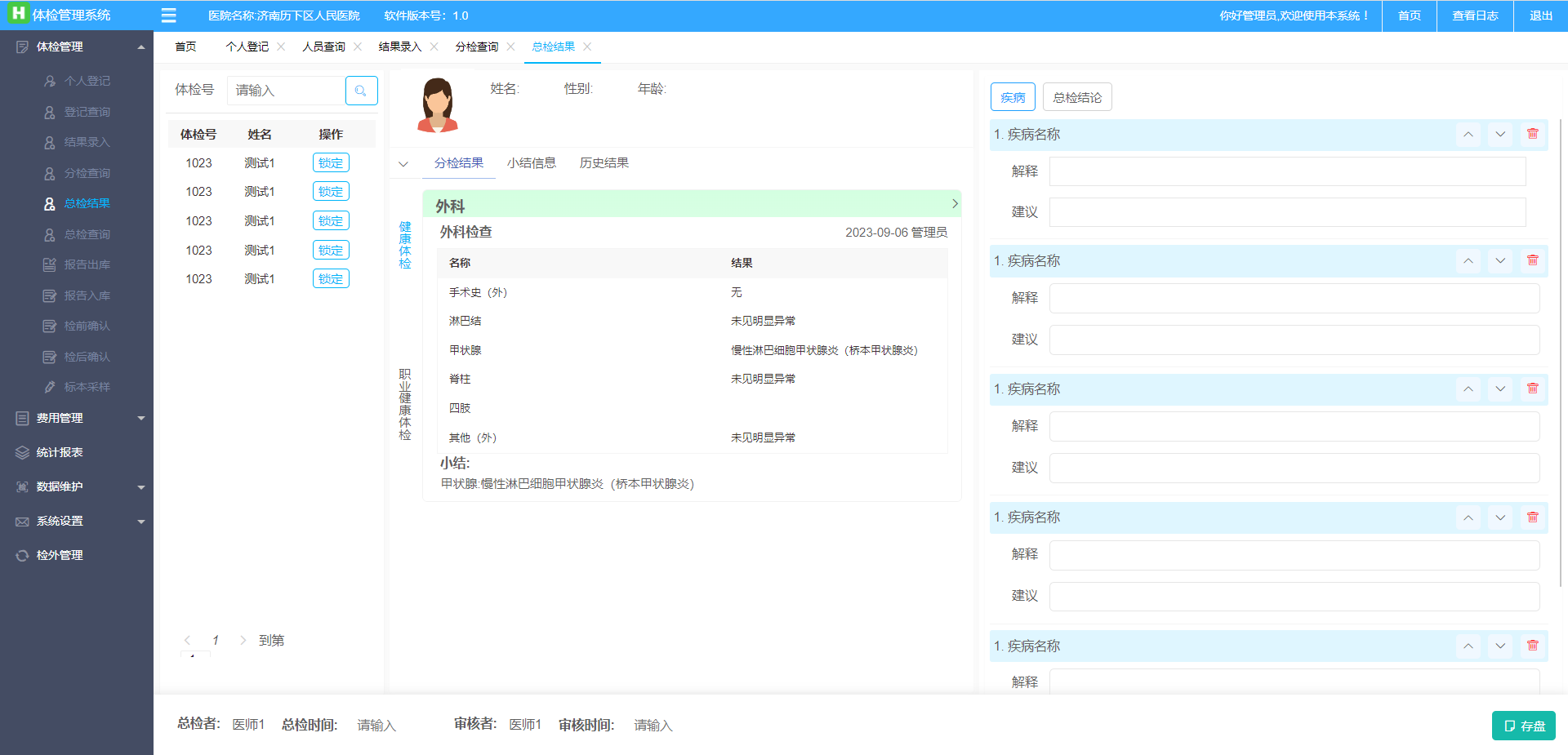Screen dimensions: 1568x755
Task: Click 锁定 button for first 1023 row
Action: click(331, 163)
